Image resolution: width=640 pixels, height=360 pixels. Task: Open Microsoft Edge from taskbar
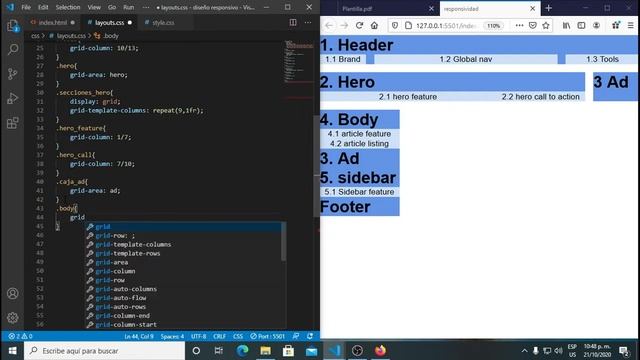click(242, 351)
